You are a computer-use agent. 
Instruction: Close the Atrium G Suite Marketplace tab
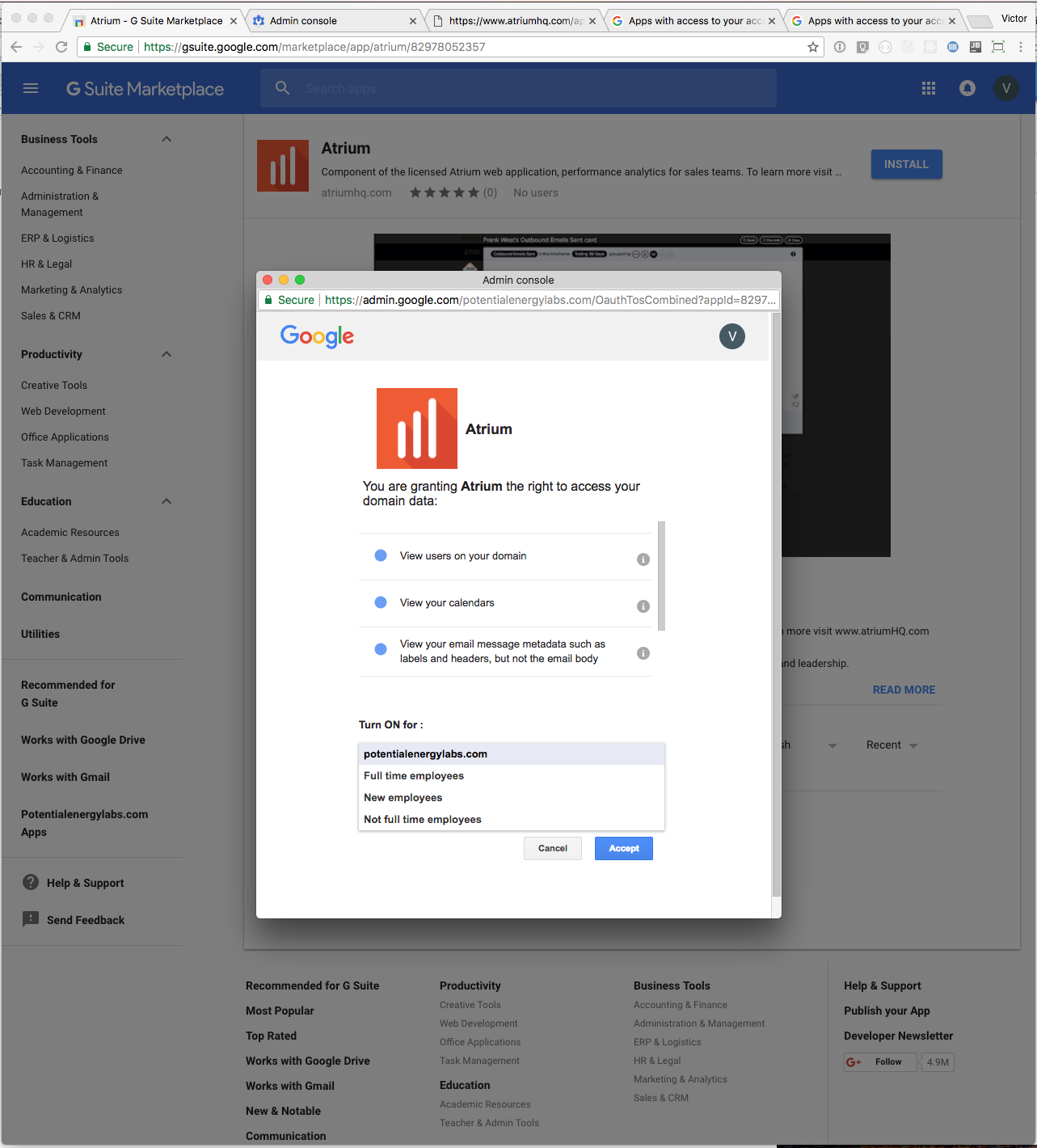(x=234, y=21)
